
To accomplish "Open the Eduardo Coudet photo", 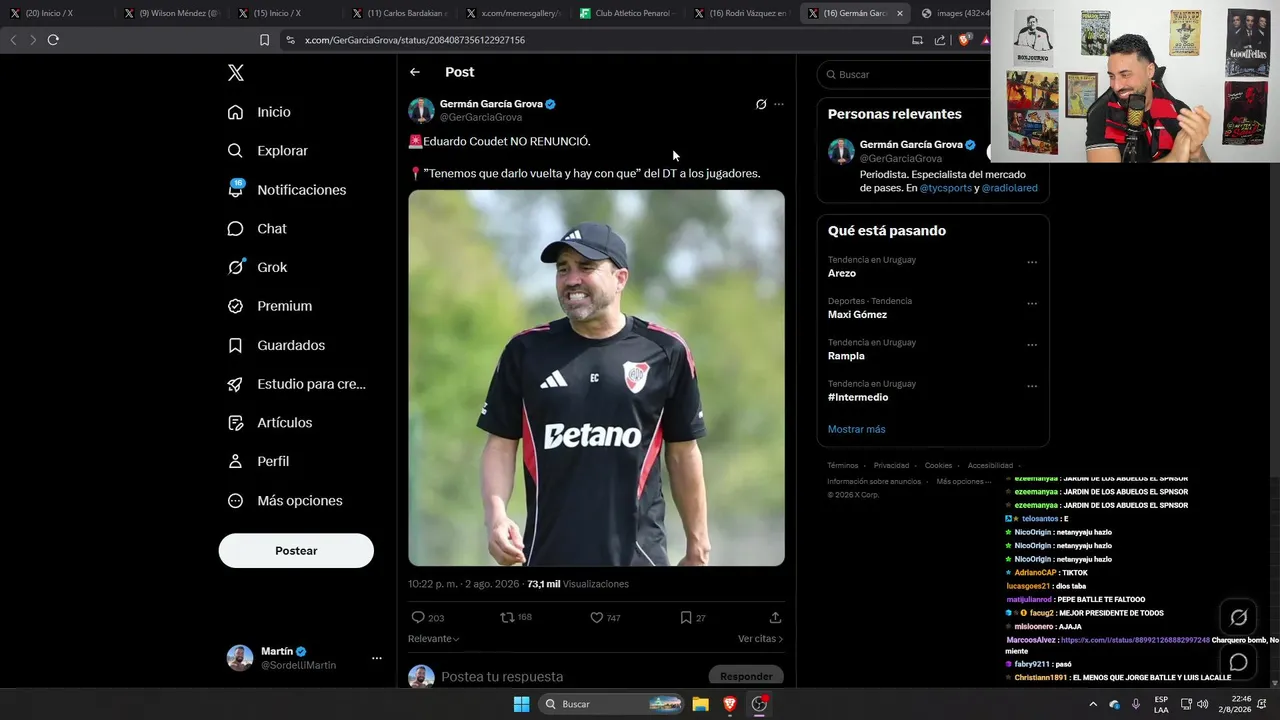I will pyautogui.click(x=596, y=378).
